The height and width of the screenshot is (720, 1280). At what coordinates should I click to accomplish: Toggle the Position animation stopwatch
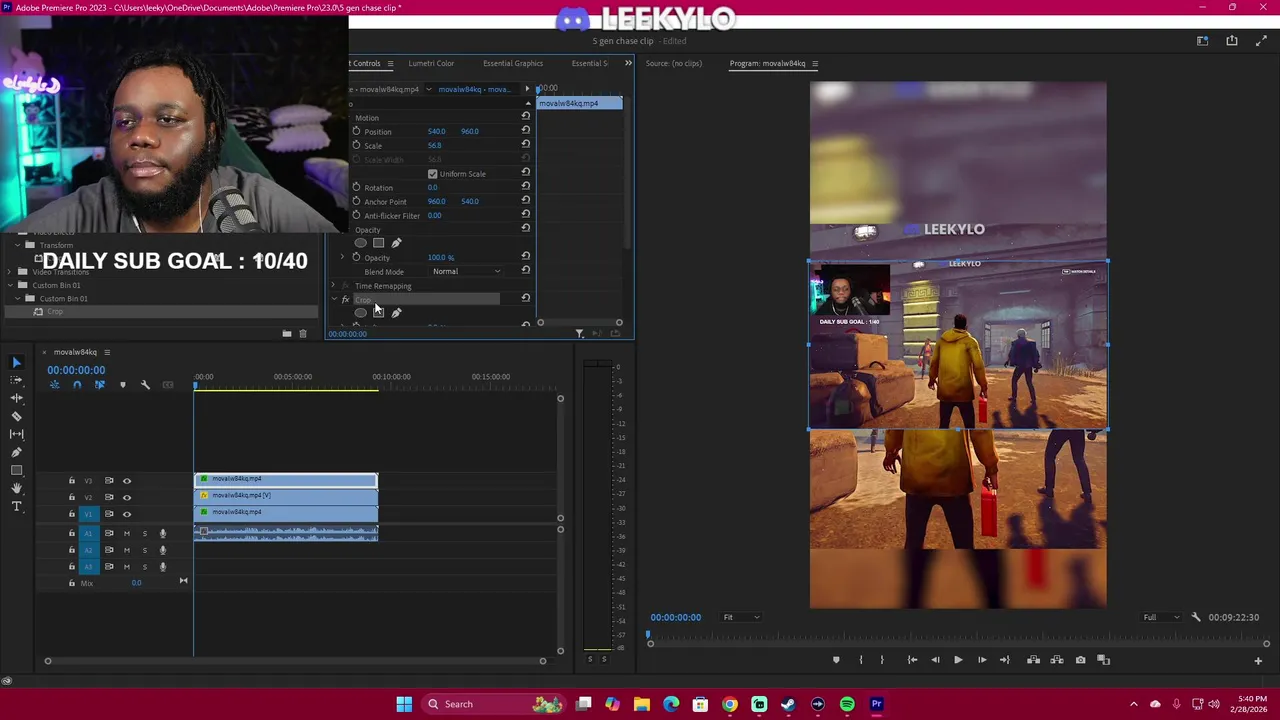[x=356, y=131]
